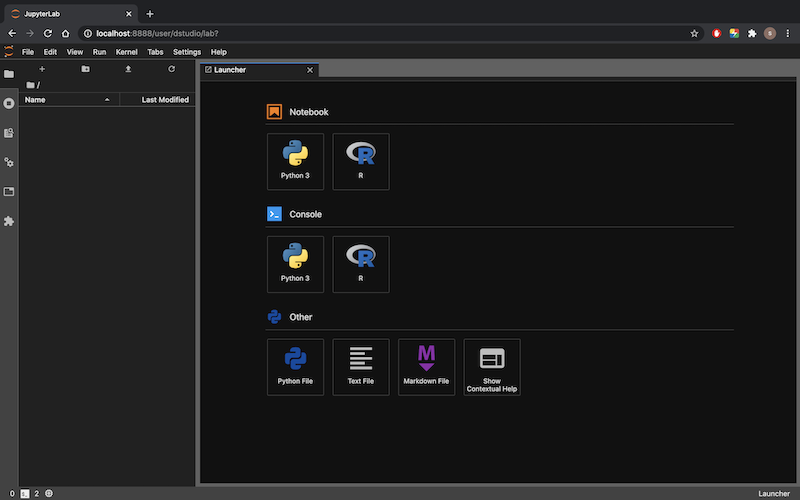
Task: Refresh the file list
Action: pyautogui.click(x=171, y=69)
